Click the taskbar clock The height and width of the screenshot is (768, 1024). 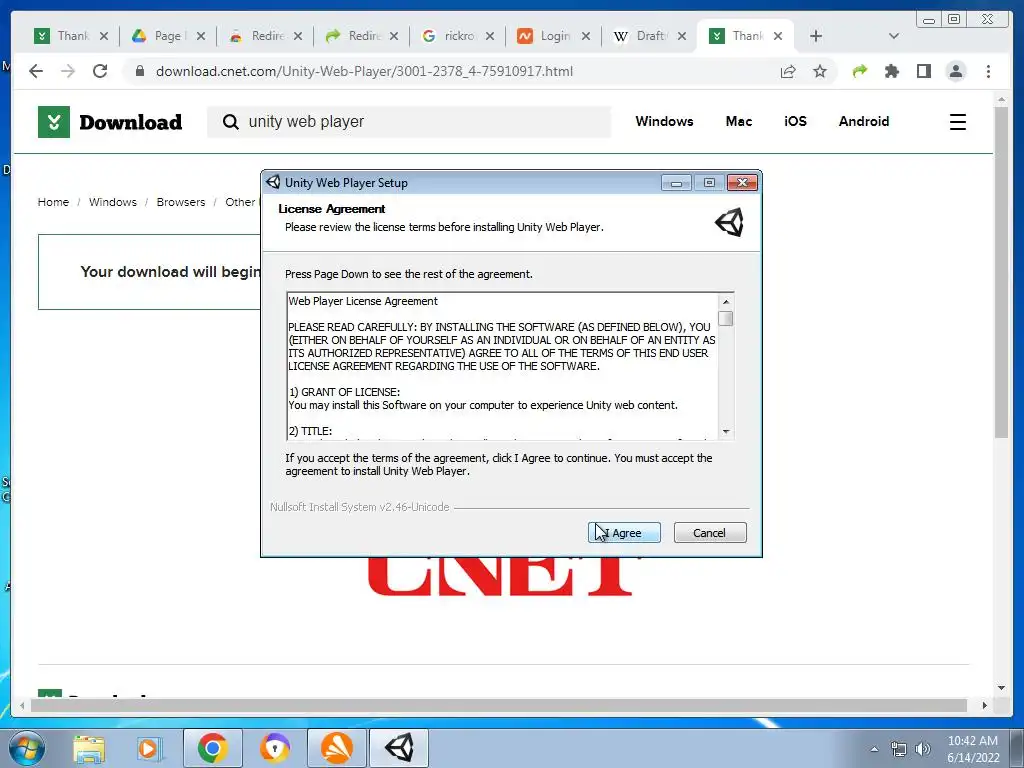[973, 749]
